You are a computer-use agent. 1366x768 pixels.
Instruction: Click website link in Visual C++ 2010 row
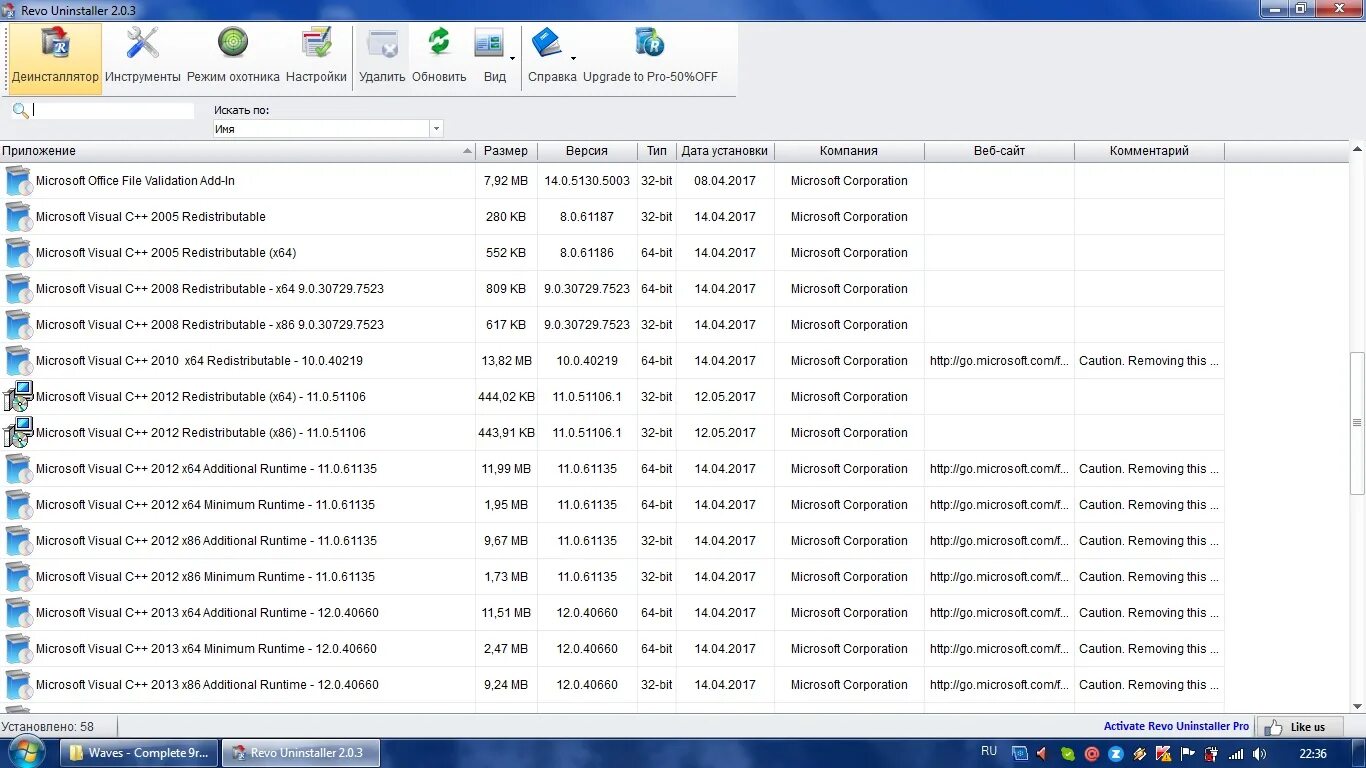click(999, 361)
